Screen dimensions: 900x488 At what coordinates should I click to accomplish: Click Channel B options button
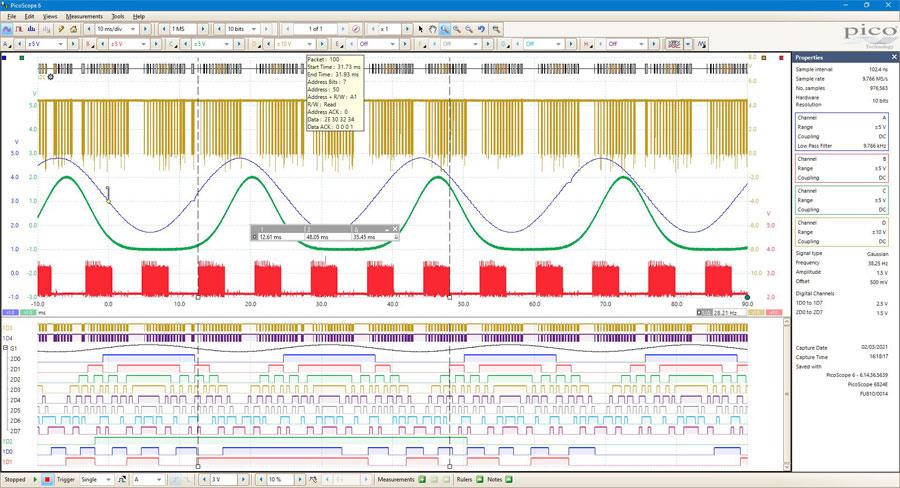pos(90,44)
